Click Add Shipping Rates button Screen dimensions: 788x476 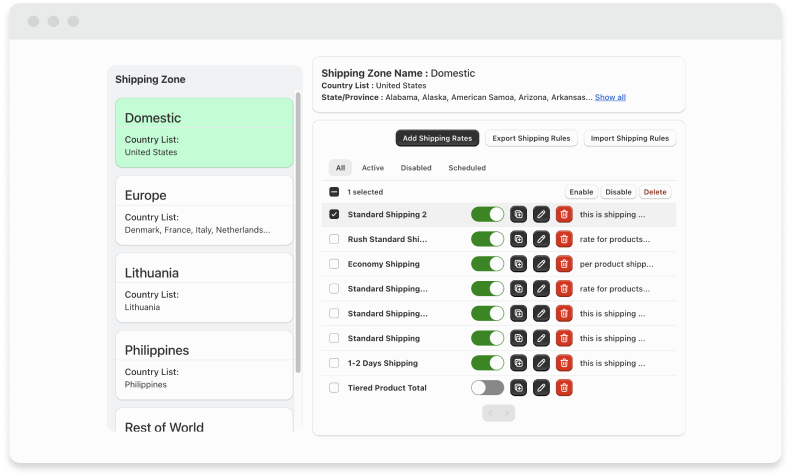point(437,138)
